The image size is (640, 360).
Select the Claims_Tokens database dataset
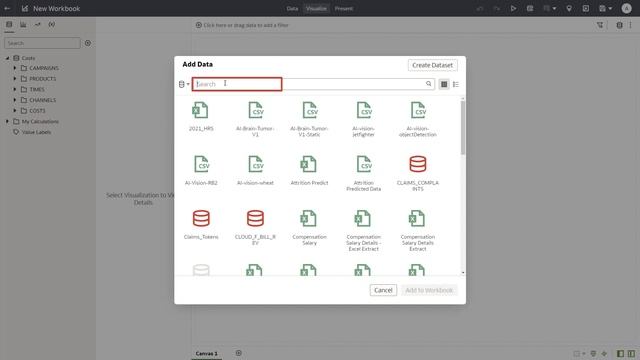coord(201,224)
